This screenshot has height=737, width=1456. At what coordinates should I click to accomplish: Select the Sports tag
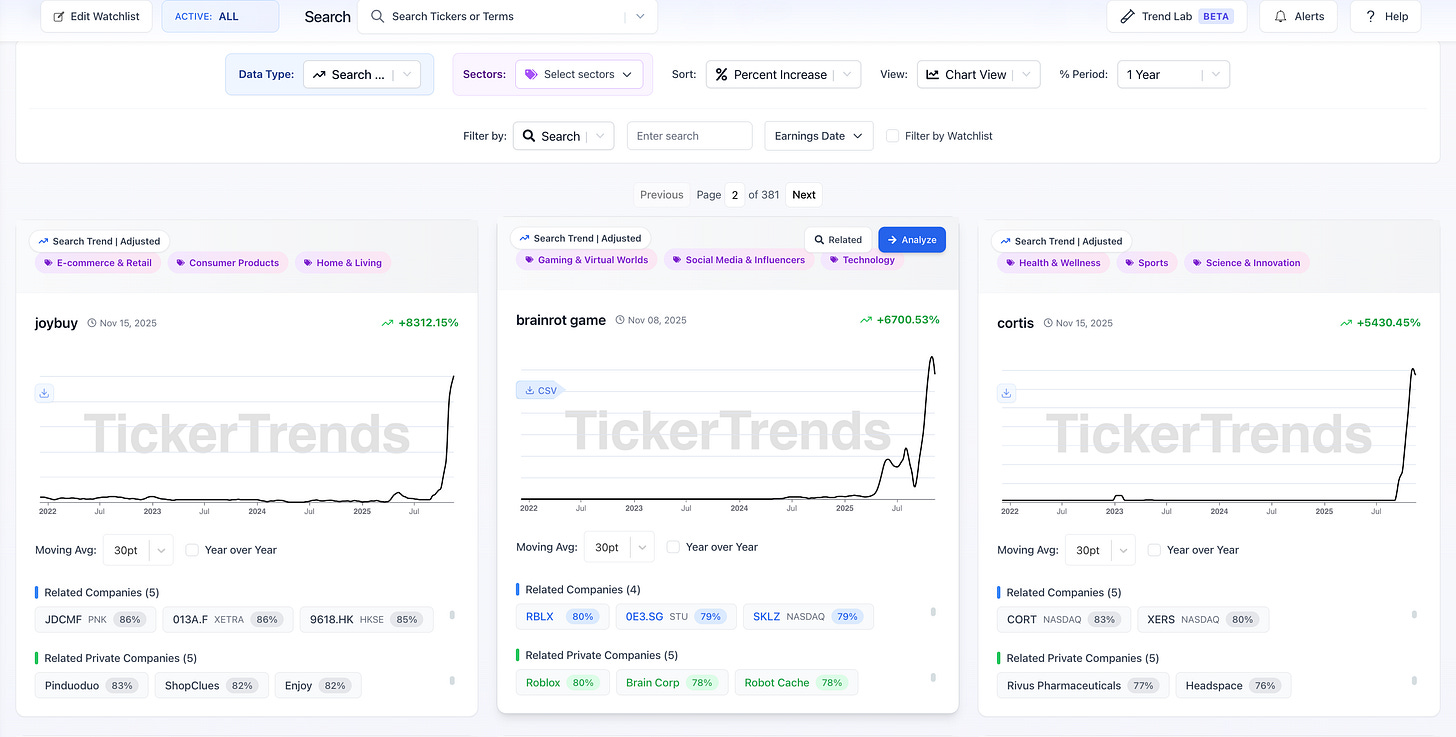tap(1146, 263)
